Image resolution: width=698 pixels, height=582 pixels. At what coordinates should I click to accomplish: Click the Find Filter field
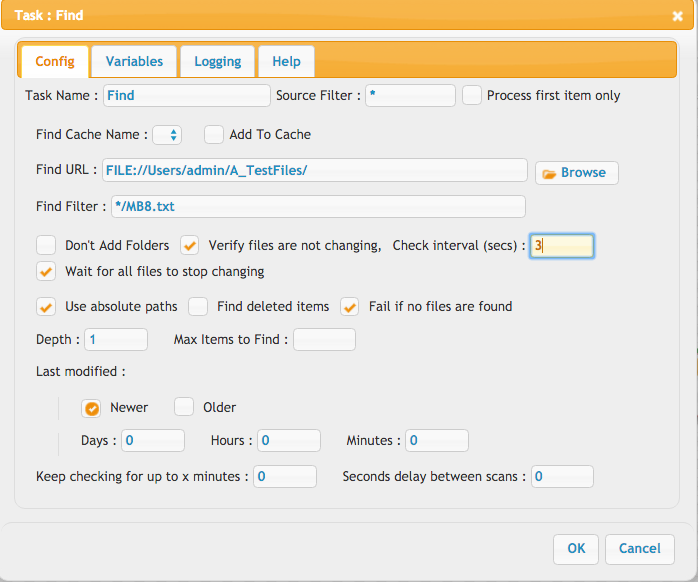pos(318,207)
